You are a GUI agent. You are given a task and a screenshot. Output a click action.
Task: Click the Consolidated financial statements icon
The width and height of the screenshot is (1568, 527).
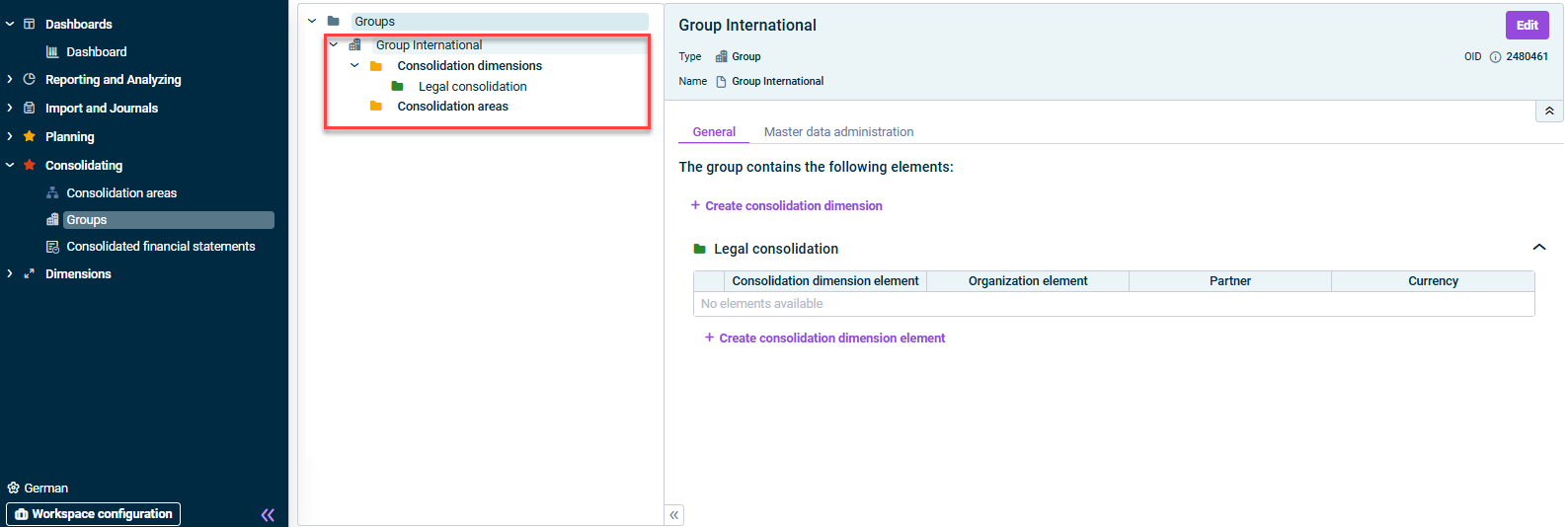tap(52, 247)
